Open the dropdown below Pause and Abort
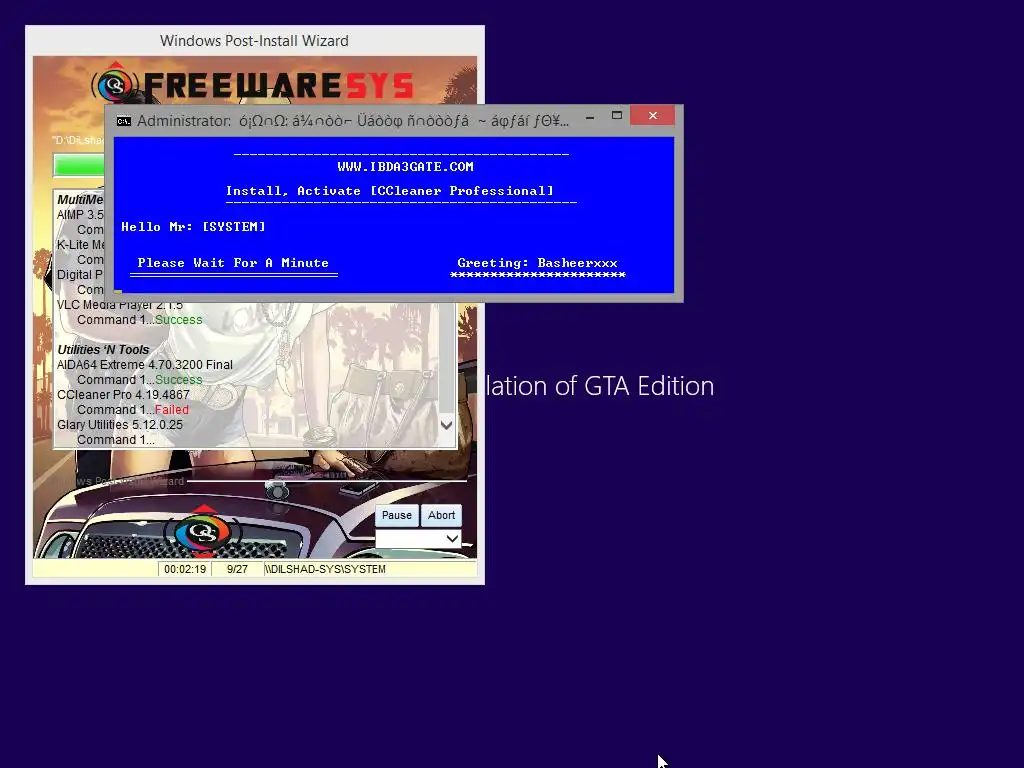This screenshot has width=1024, height=768. click(x=419, y=539)
